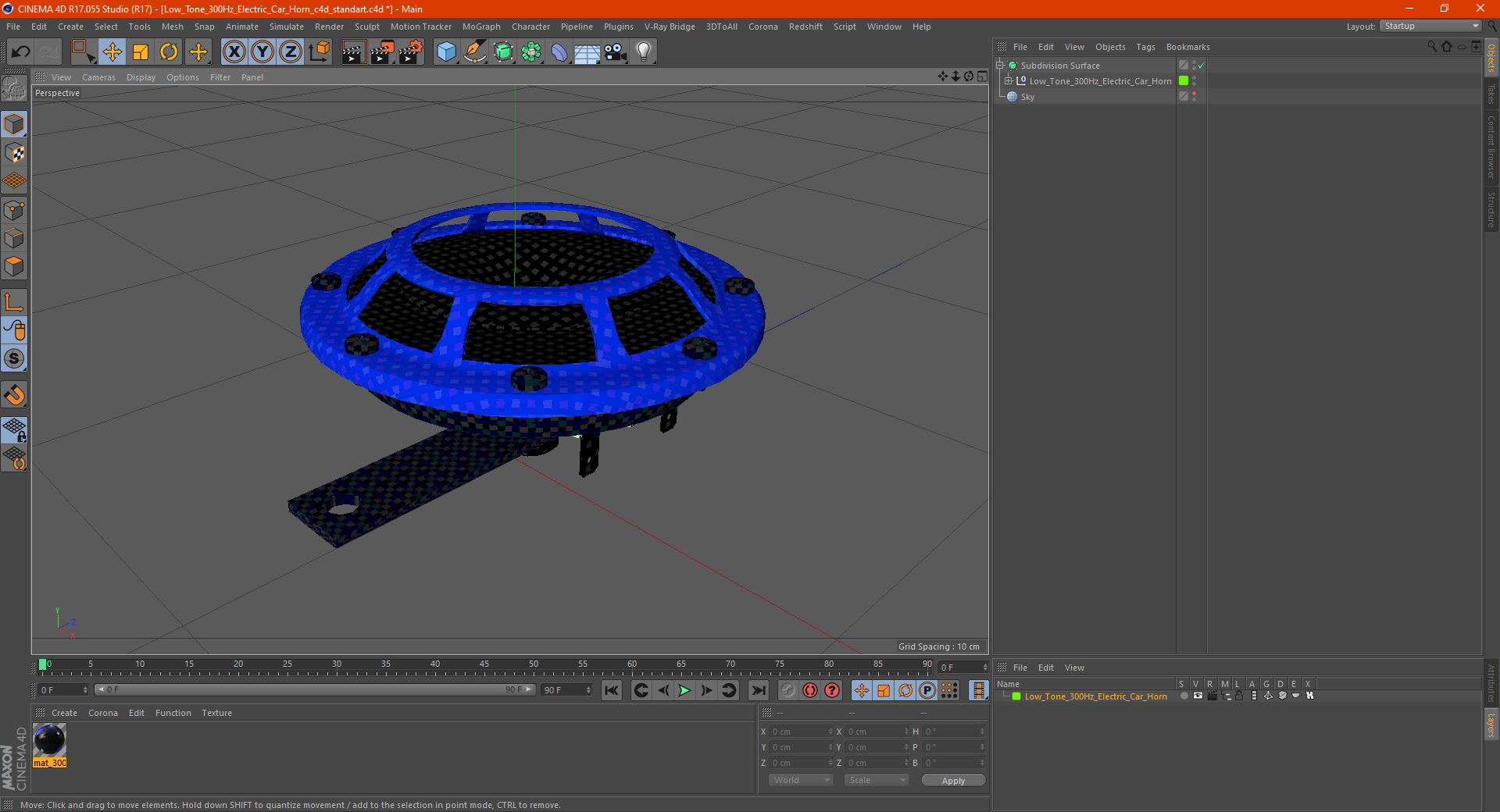
Task: Open World coordinate dropdown
Action: pyautogui.click(x=801, y=780)
